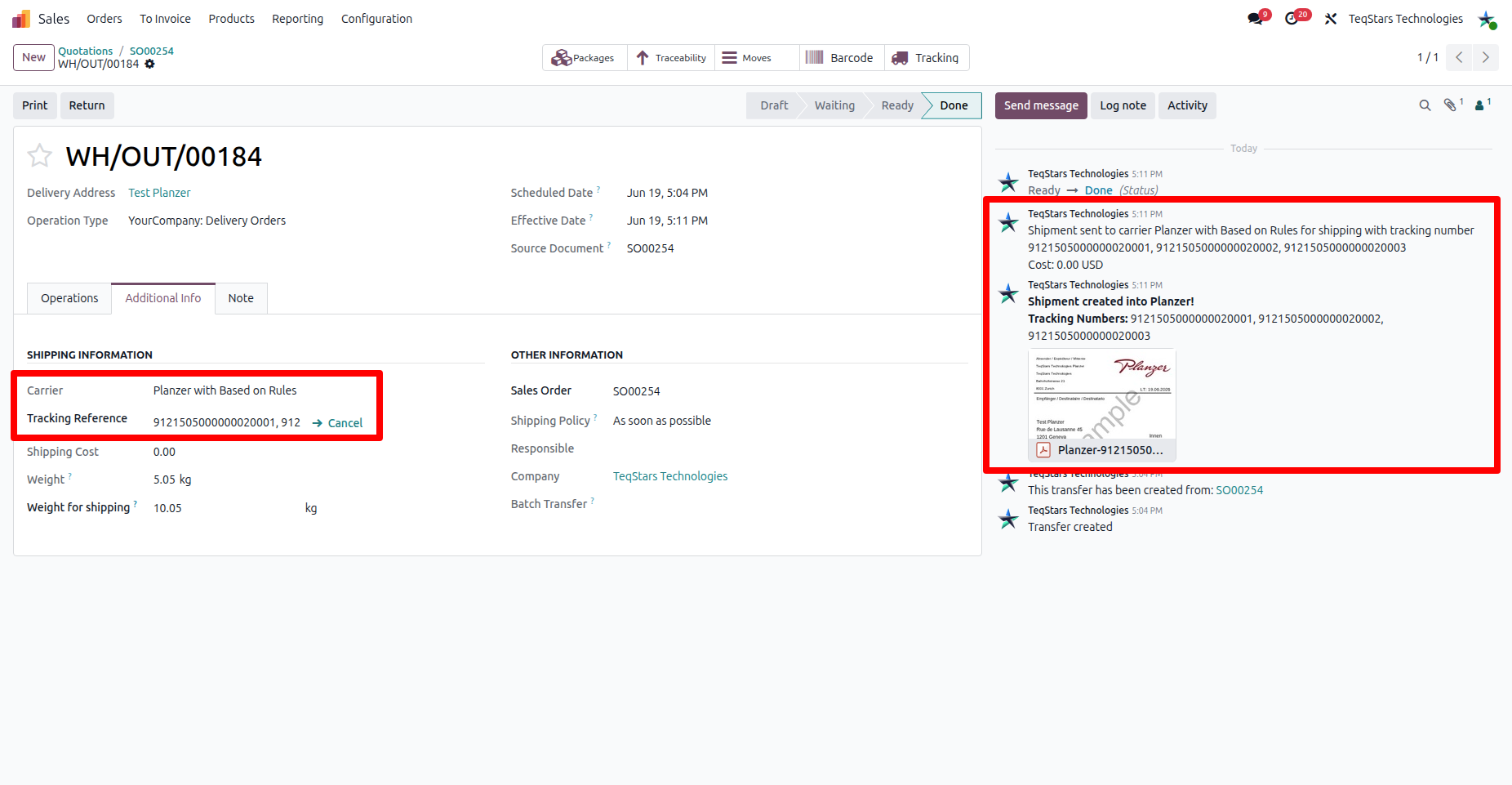Viewport: 1512px width, 785px height.
Task: Click the Weight for shipping value 10.05
Action: click(x=167, y=508)
